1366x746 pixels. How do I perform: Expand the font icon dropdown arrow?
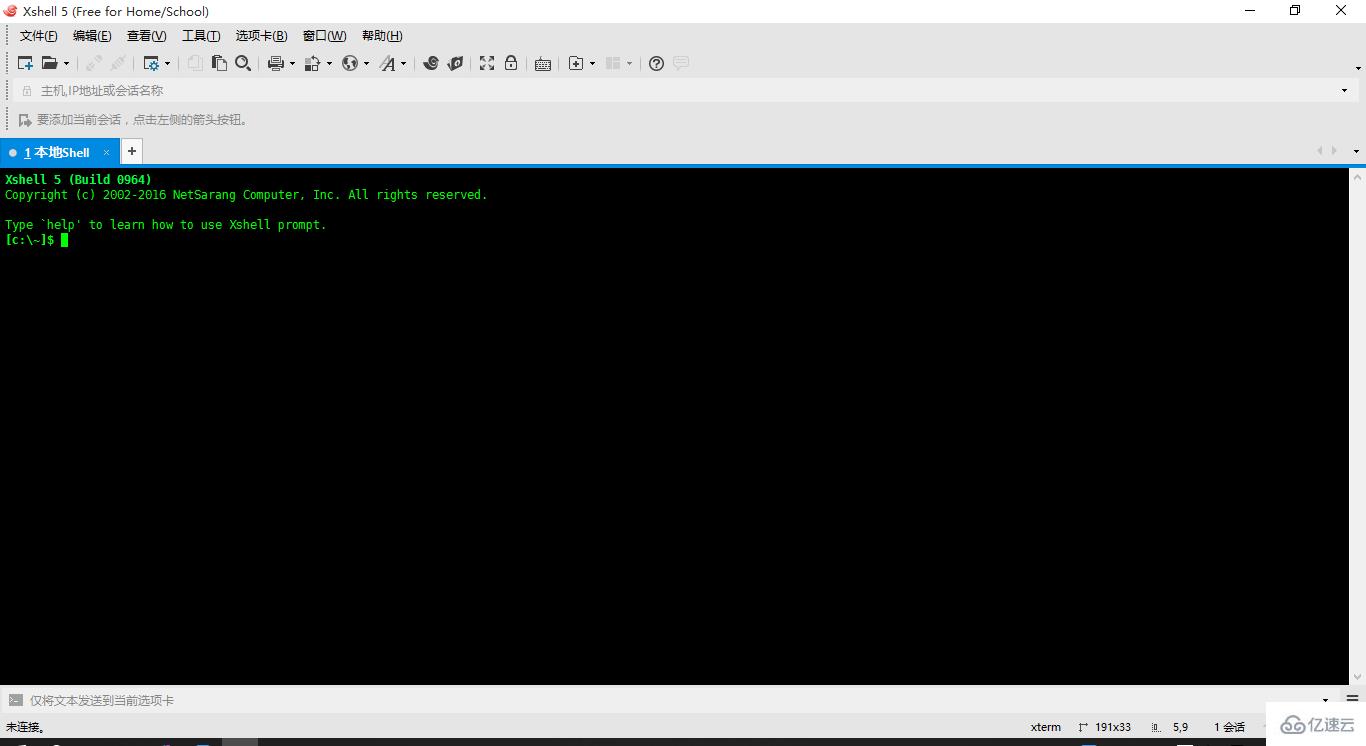point(404,63)
